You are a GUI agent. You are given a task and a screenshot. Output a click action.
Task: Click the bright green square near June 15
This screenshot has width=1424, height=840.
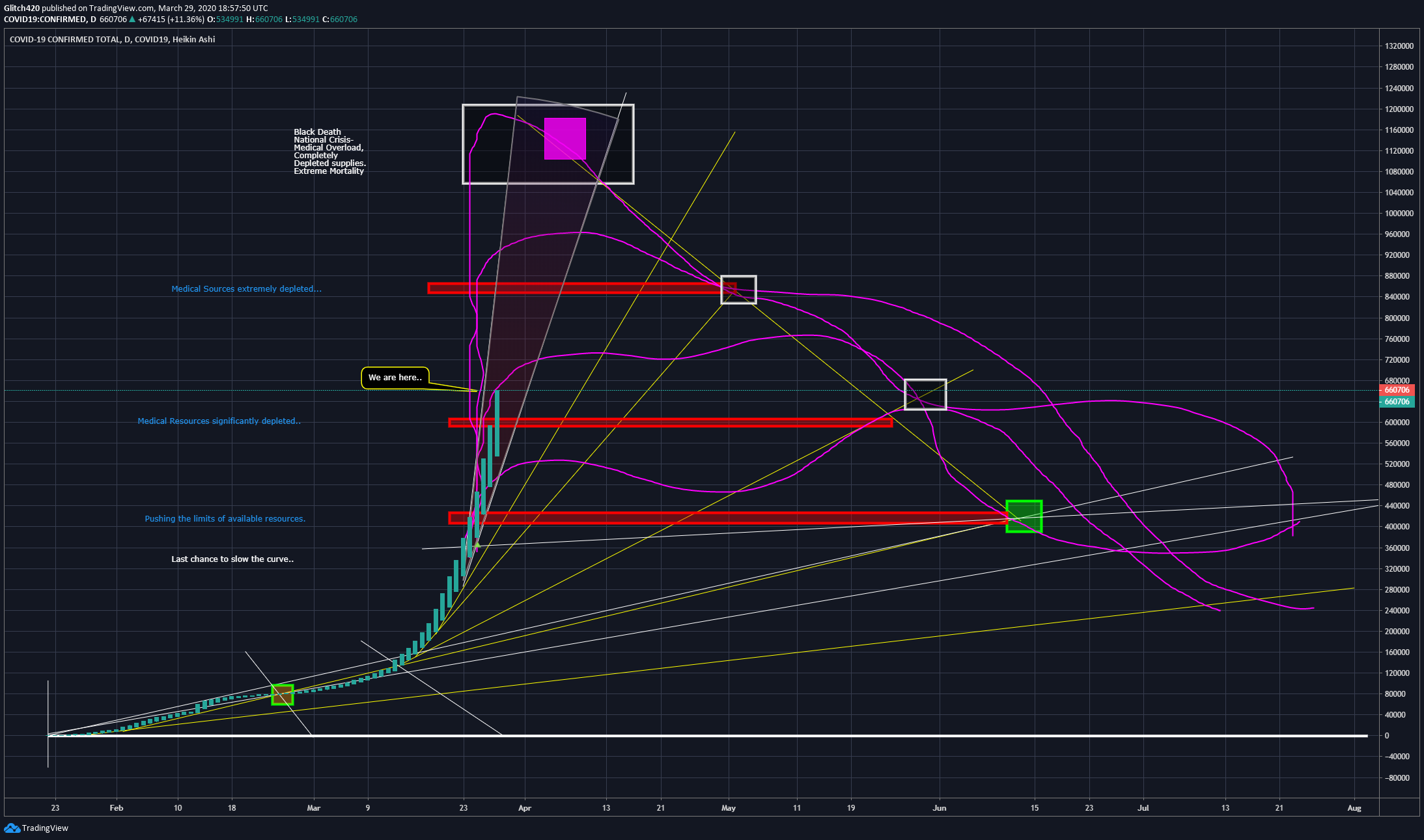(1024, 516)
